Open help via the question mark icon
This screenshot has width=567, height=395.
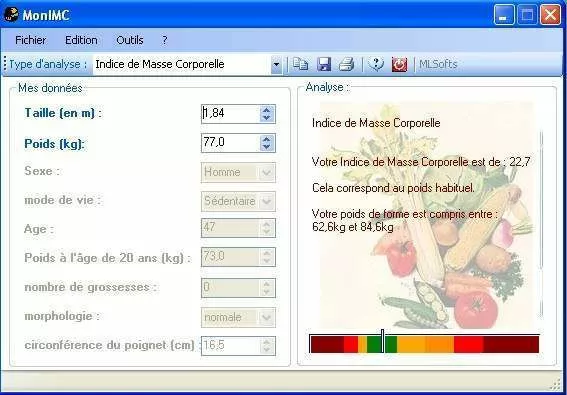376,64
